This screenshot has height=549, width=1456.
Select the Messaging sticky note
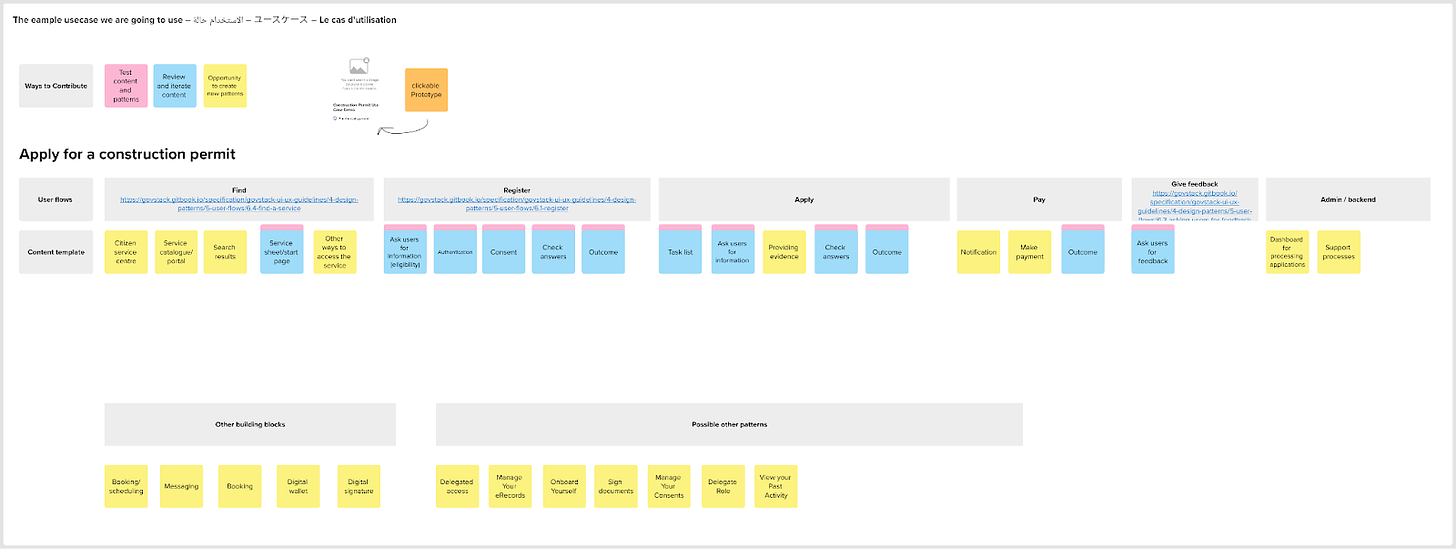pos(181,486)
